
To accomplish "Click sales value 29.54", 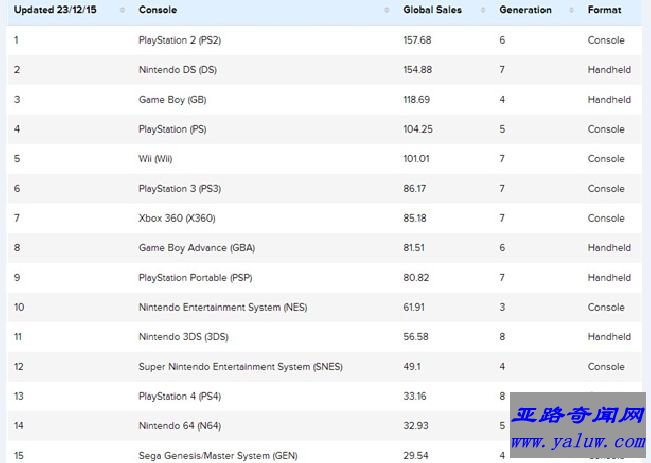I will (416, 456).
